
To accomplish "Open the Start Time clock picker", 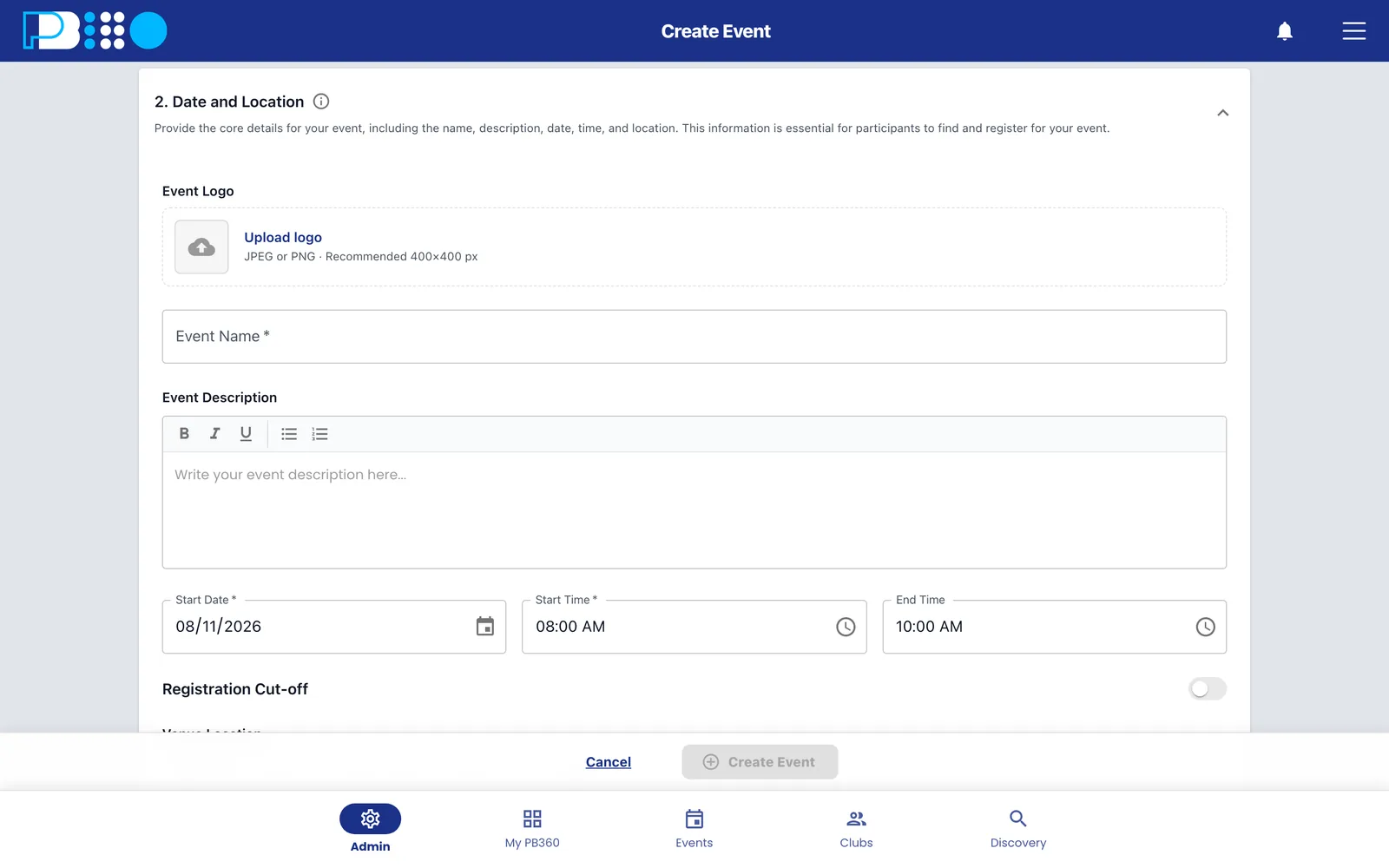I will tap(846, 627).
